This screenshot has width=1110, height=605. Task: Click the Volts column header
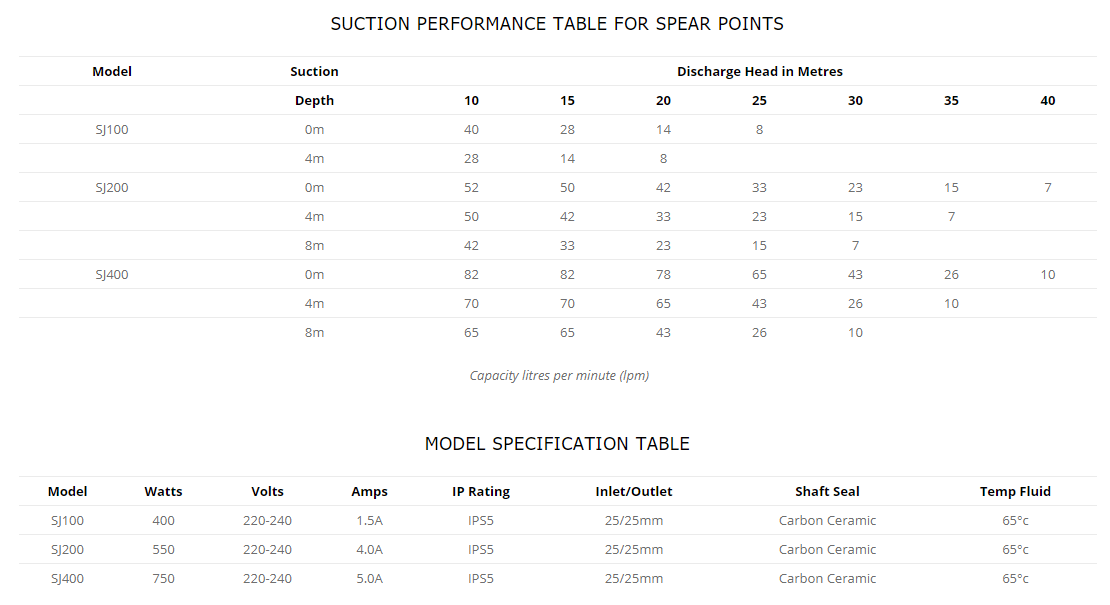coord(267,491)
